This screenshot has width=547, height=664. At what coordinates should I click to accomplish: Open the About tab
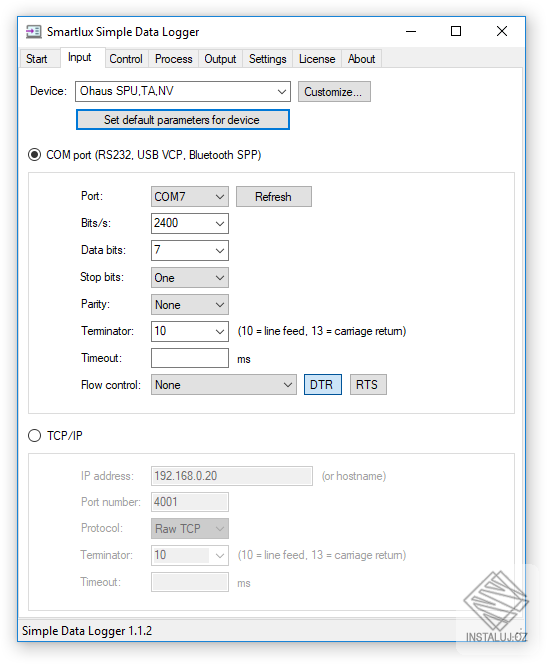pyautogui.click(x=362, y=59)
